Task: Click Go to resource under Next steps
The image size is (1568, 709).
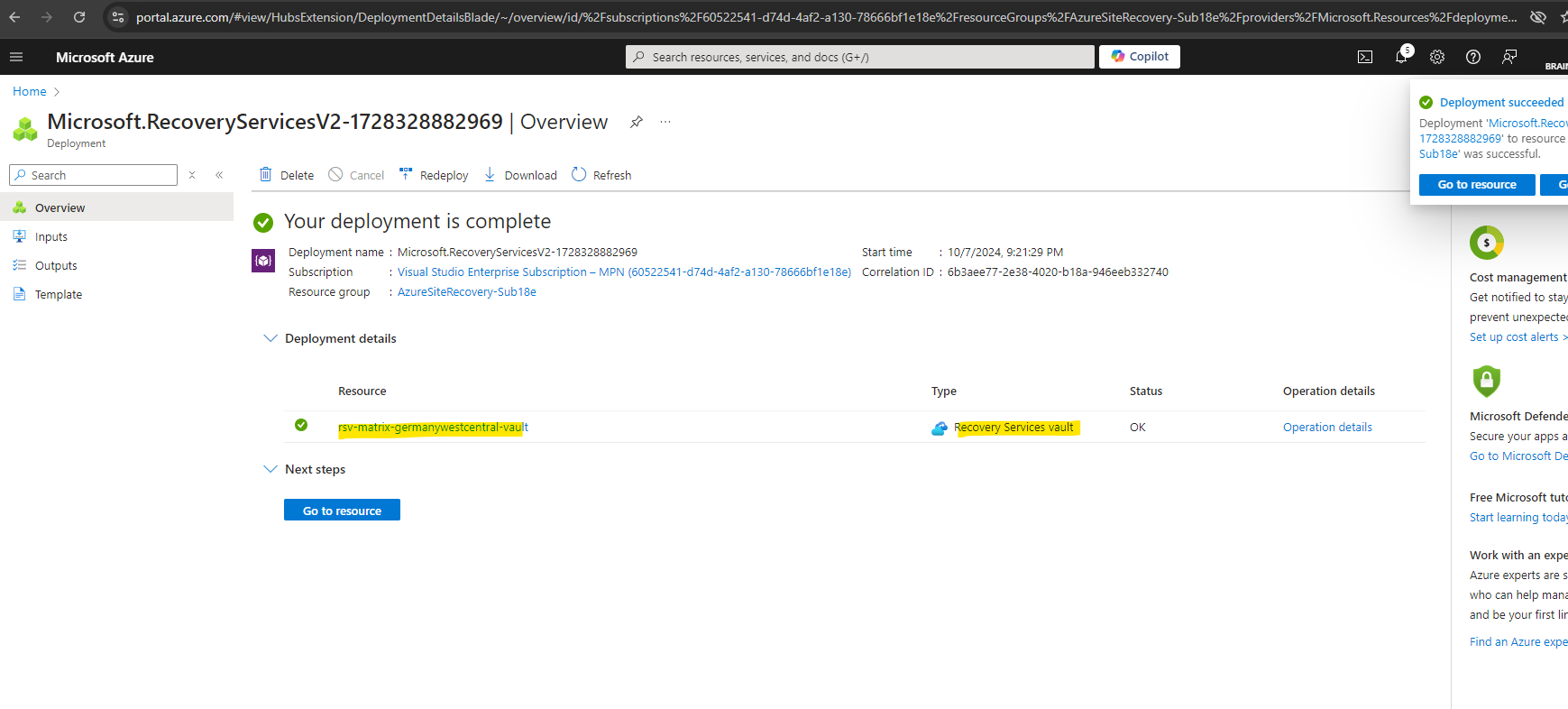Action: point(342,511)
